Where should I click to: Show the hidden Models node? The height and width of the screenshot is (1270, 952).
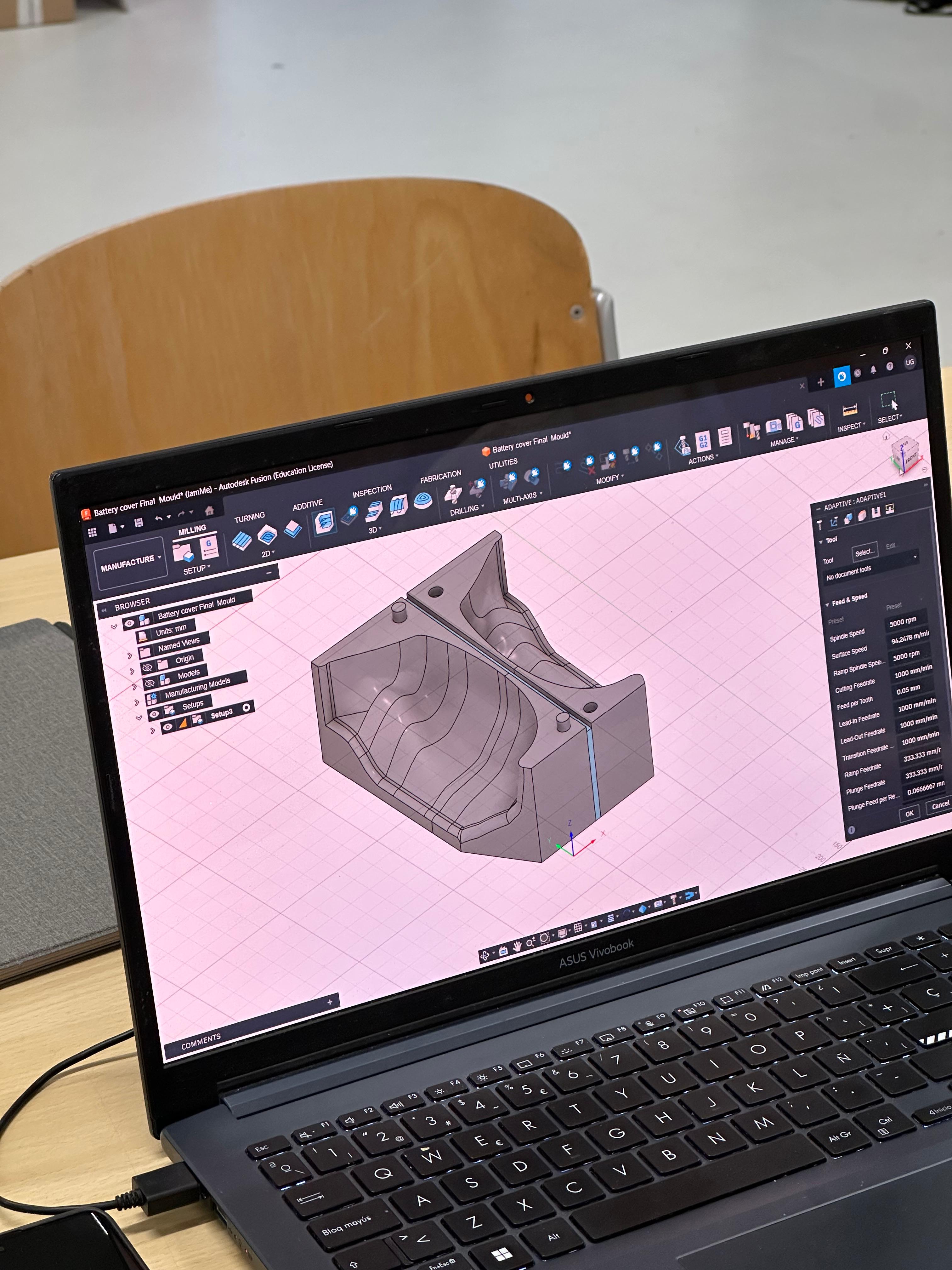click(x=149, y=684)
